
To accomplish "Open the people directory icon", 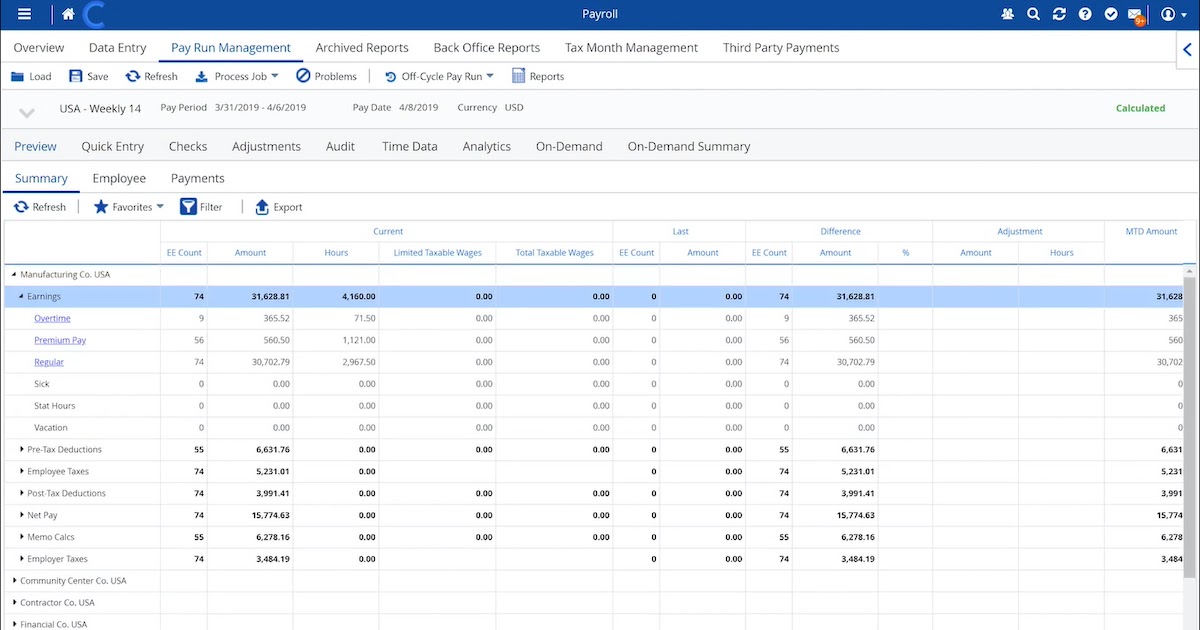I will pyautogui.click(x=1007, y=14).
